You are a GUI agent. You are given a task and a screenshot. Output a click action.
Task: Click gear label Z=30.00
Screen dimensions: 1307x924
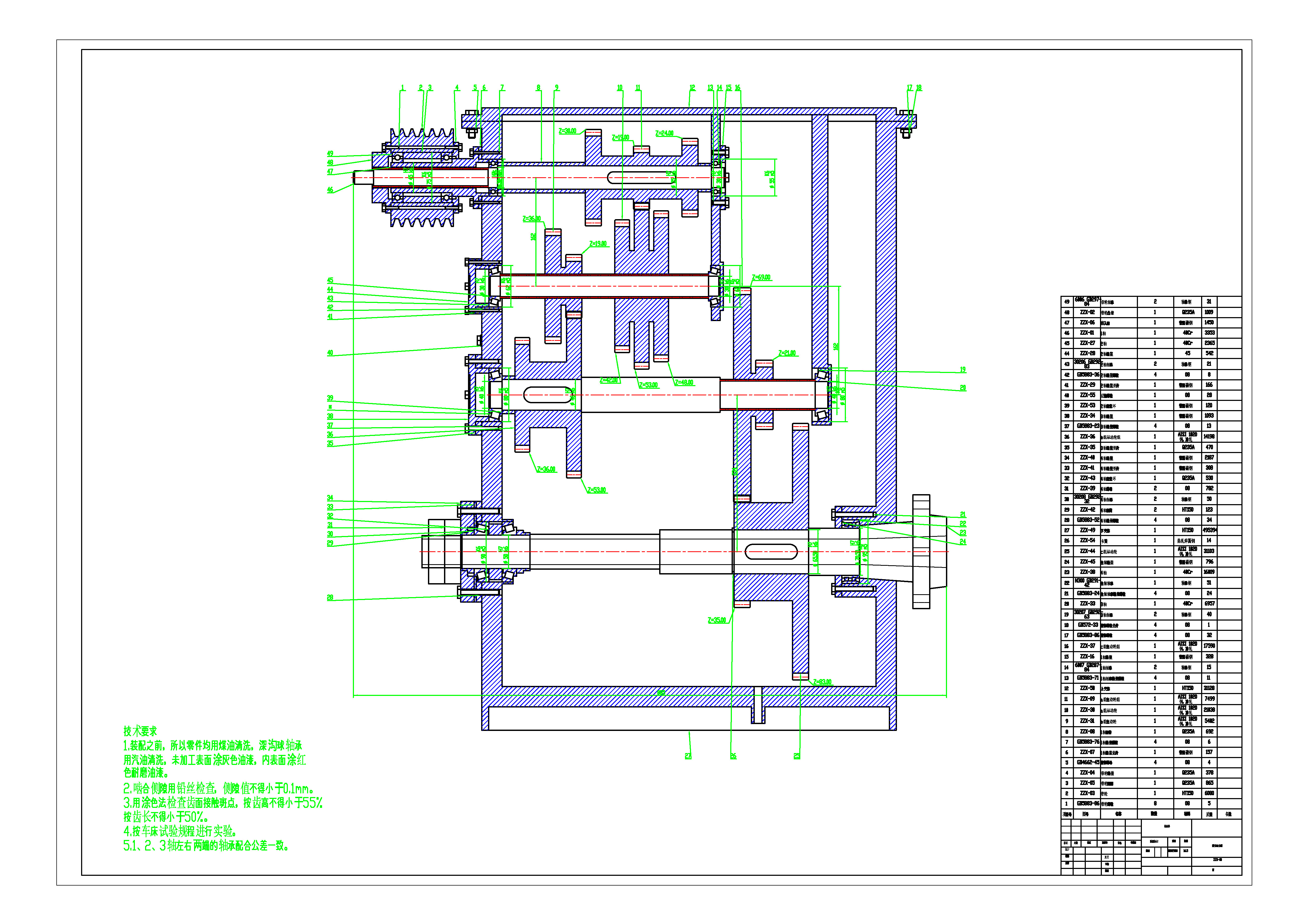(x=567, y=131)
